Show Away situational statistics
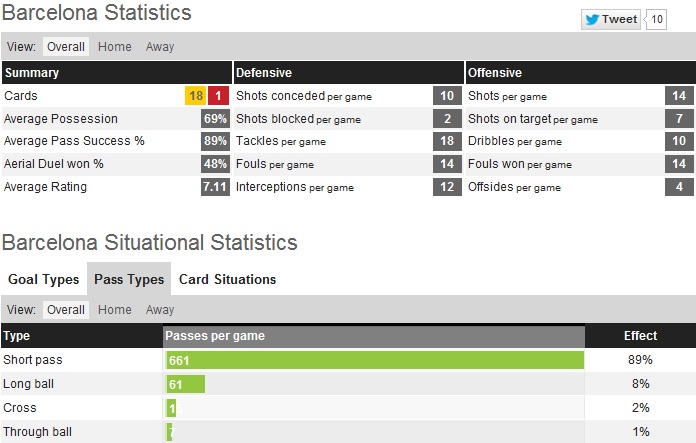 click(x=160, y=310)
